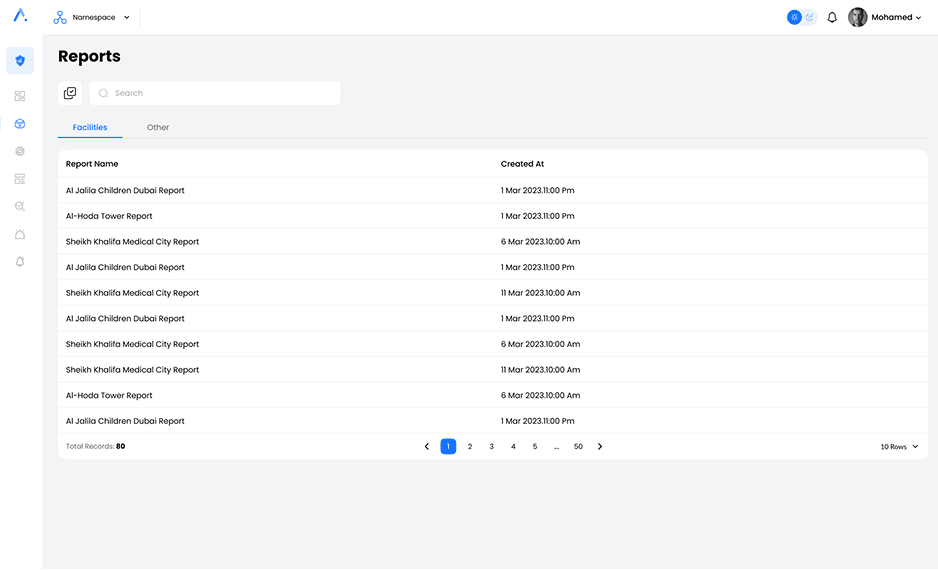Open the Mohamed user menu
938x570 pixels.
point(885,17)
